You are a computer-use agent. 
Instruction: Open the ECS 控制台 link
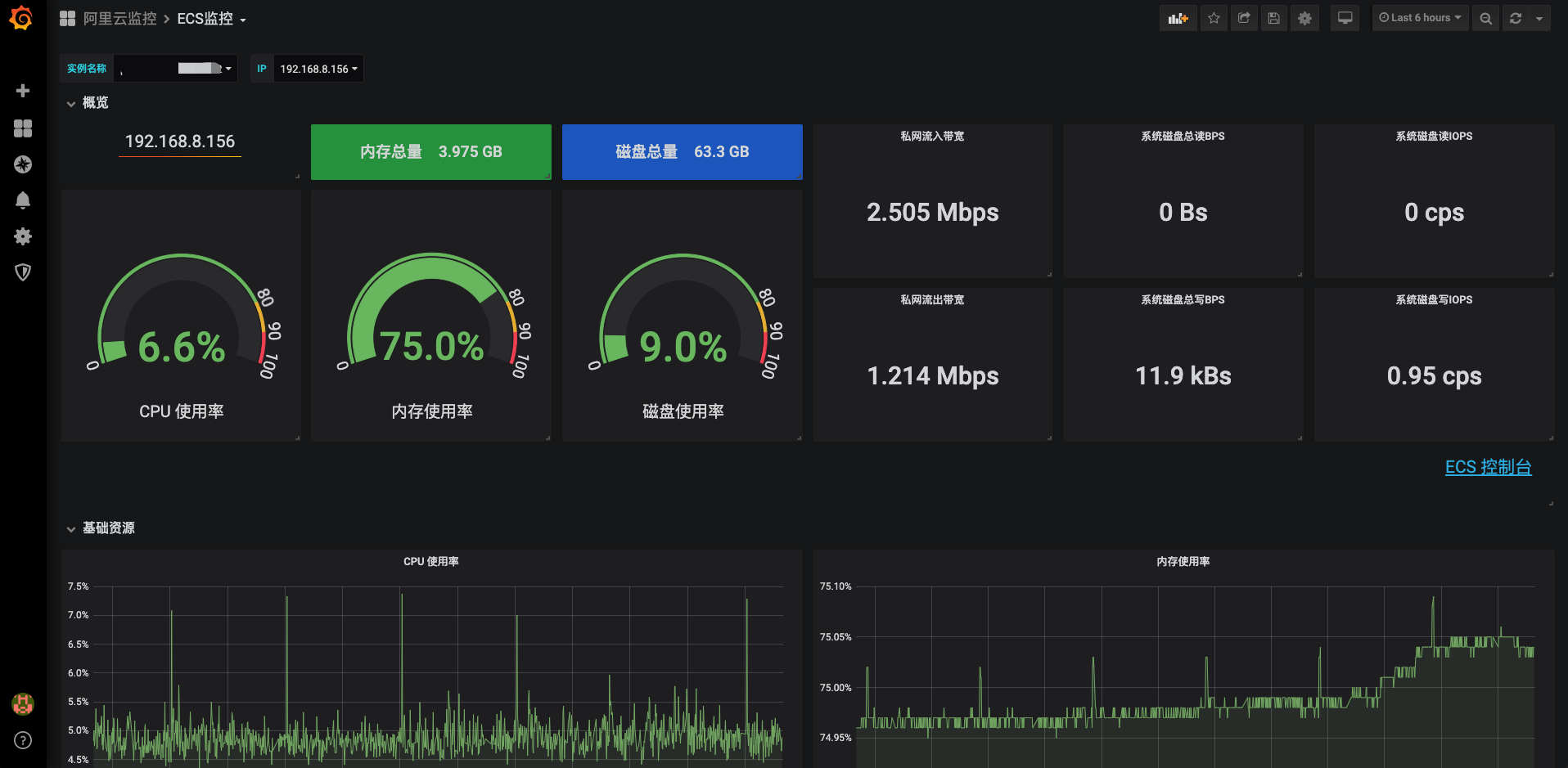[1488, 467]
